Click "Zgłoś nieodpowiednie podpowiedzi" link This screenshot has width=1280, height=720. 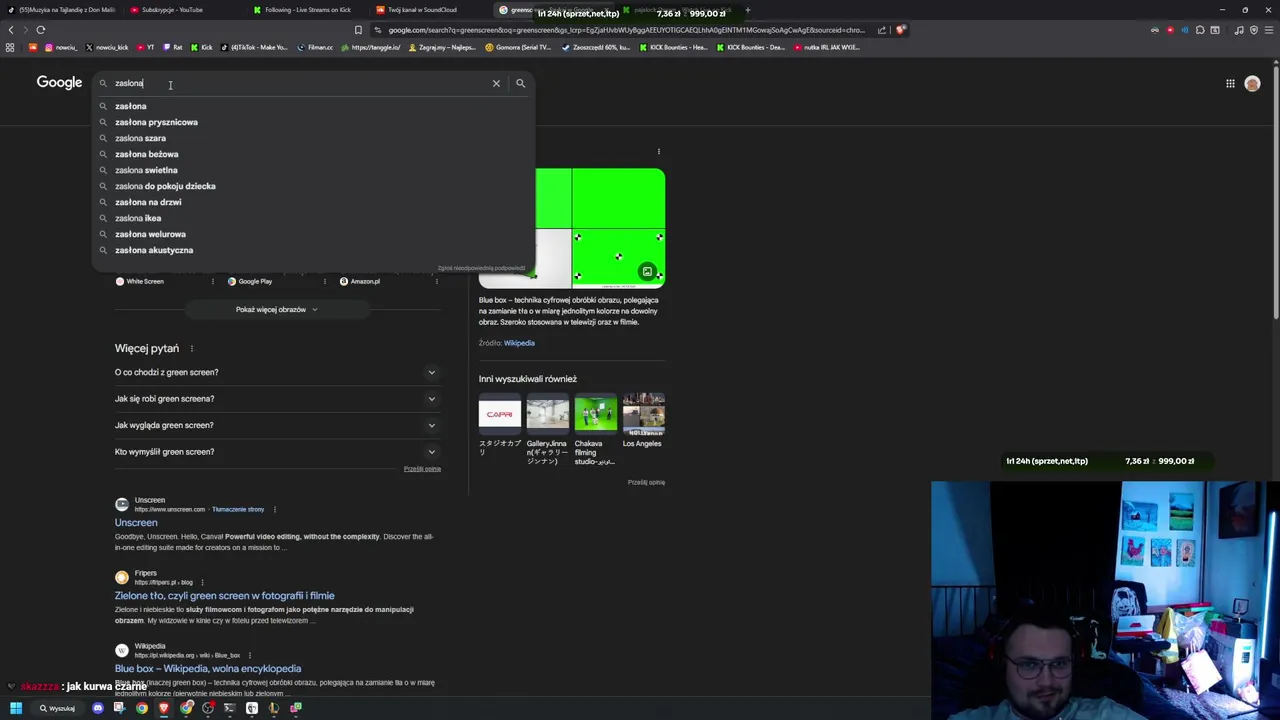tap(481, 268)
